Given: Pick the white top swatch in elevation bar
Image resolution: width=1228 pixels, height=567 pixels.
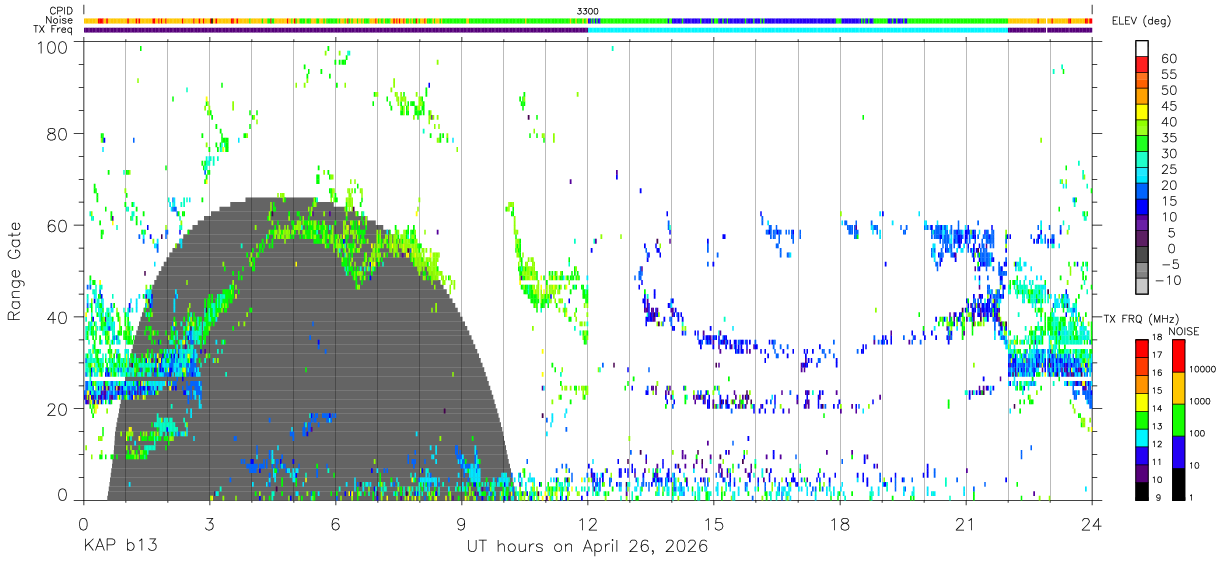Looking at the screenshot, I should pyautogui.click(x=1141, y=49).
